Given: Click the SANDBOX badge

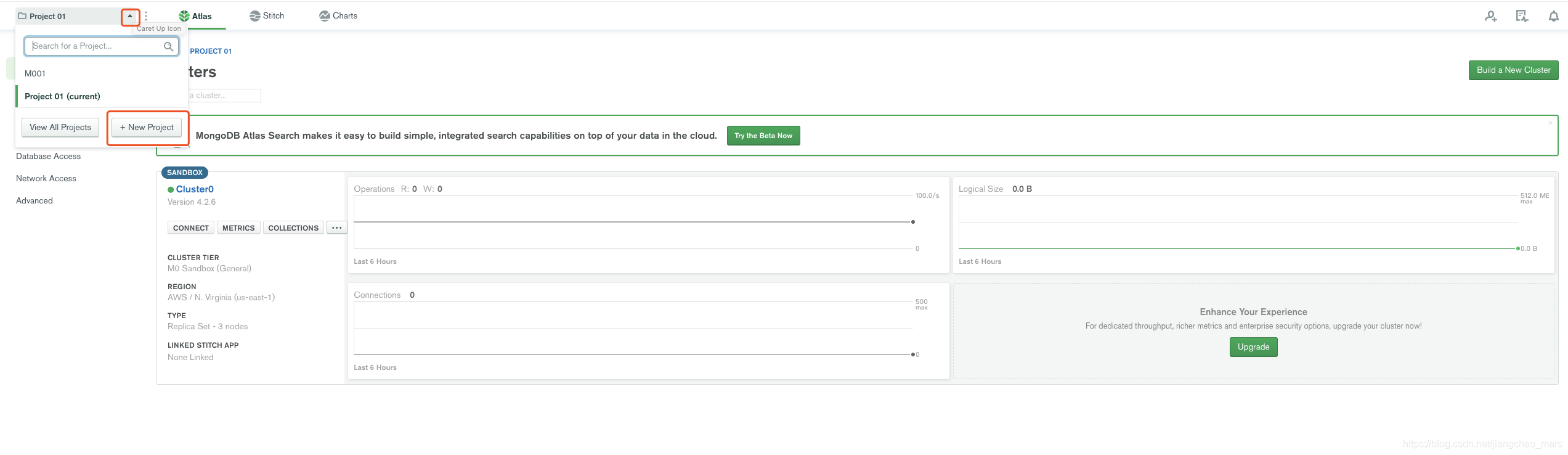Looking at the screenshot, I should [x=185, y=173].
